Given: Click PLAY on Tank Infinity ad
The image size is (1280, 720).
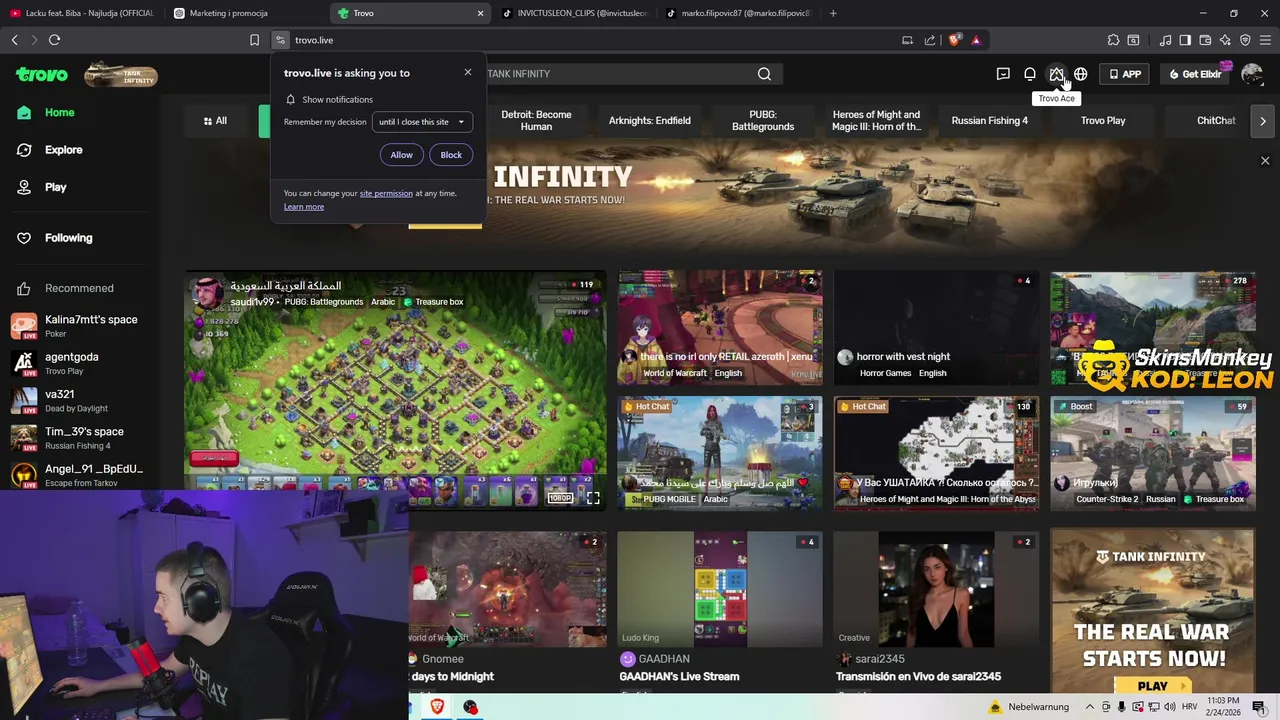Looking at the screenshot, I should (1152, 686).
